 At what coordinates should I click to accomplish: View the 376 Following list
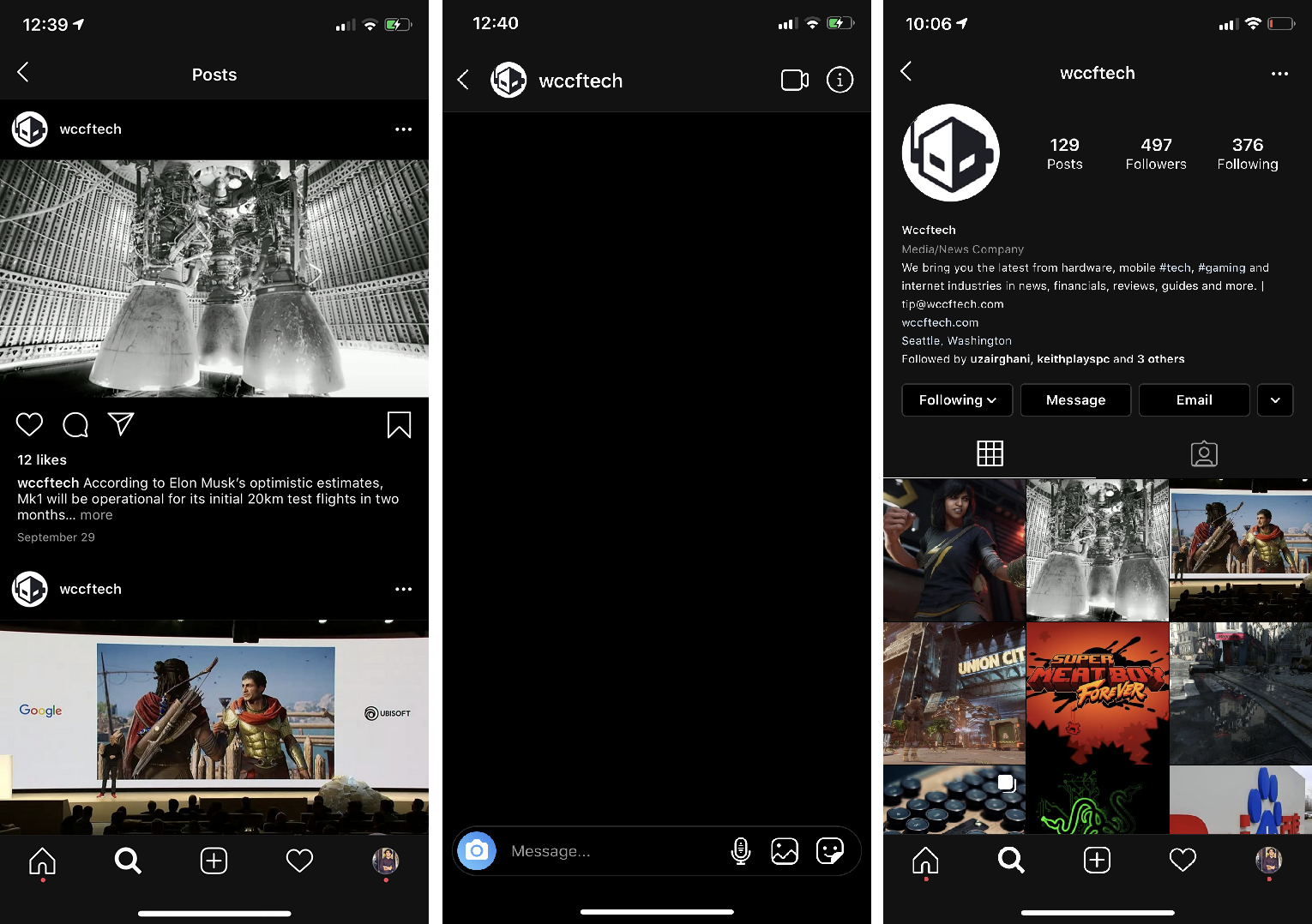coord(1248,153)
